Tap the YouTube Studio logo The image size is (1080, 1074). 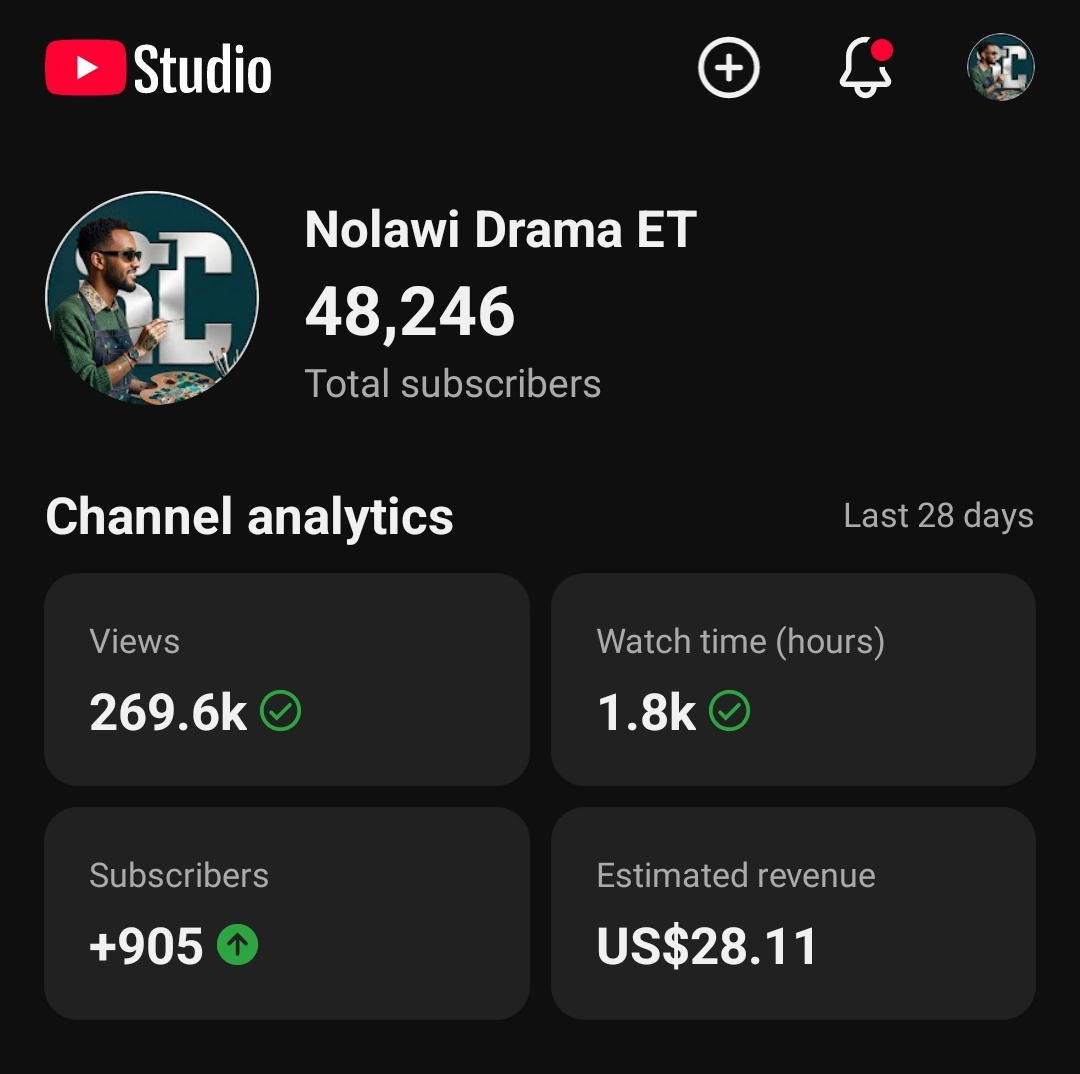[x=158, y=68]
